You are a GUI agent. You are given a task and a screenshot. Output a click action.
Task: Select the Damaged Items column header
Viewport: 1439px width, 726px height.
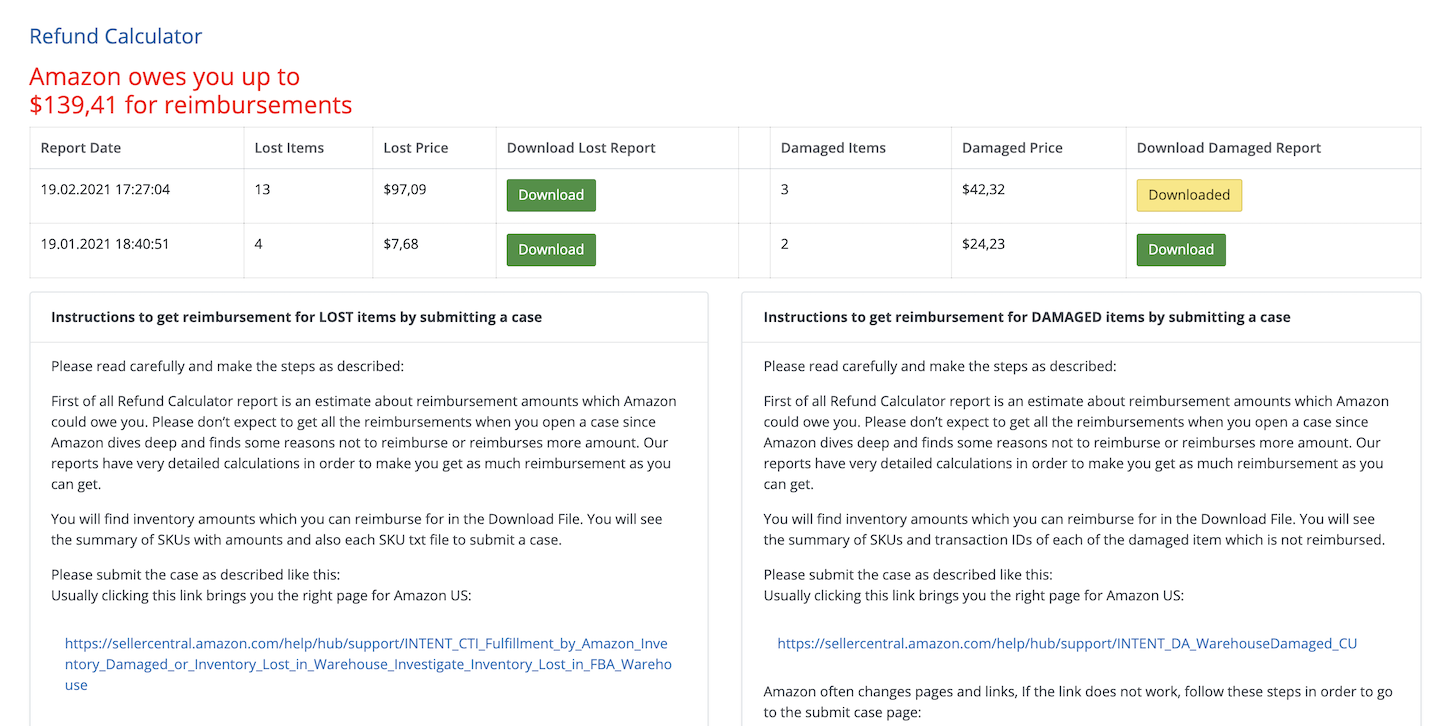tap(833, 148)
